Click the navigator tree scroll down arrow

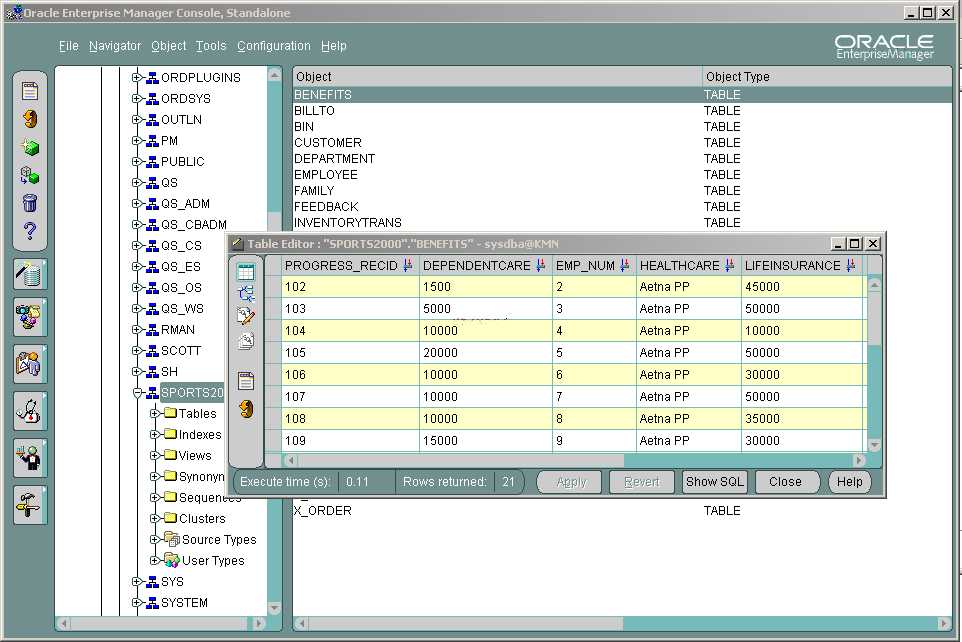point(274,608)
